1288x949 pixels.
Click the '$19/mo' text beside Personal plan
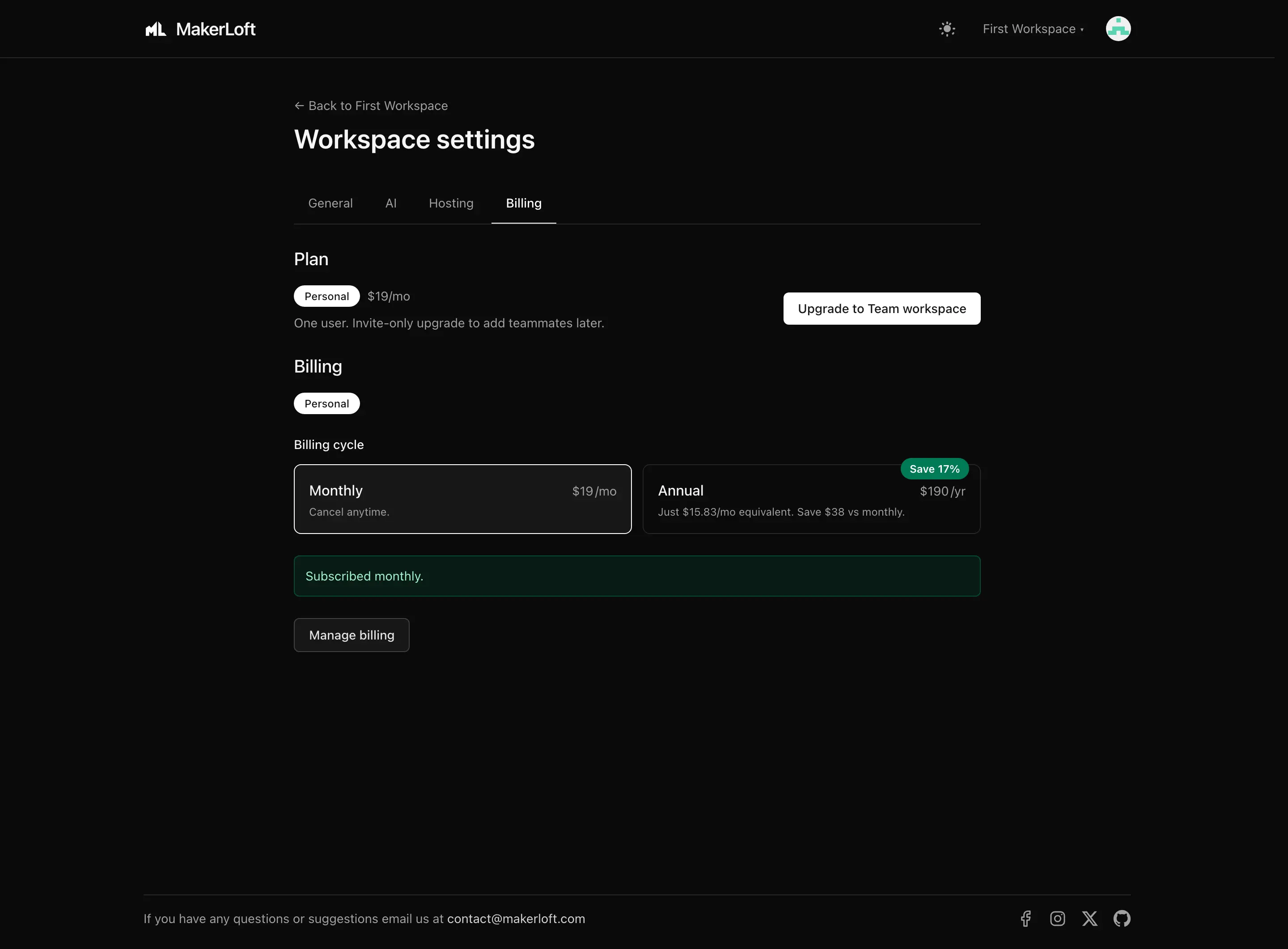[x=388, y=297]
